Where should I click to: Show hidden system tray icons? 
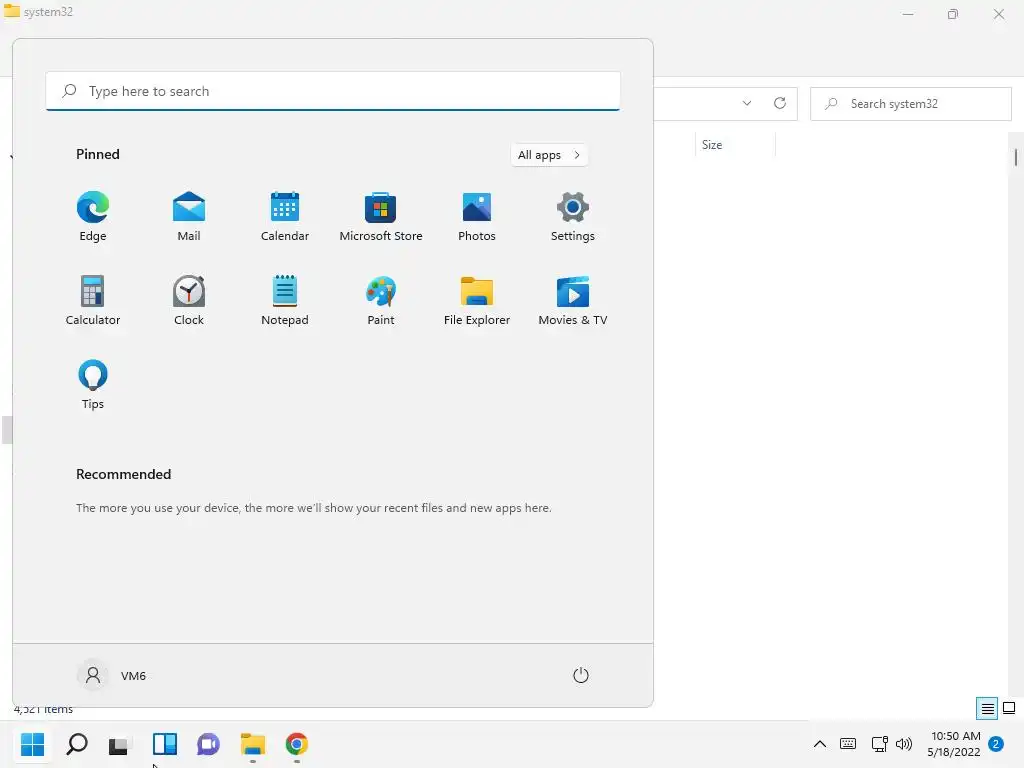[x=820, y=744]
